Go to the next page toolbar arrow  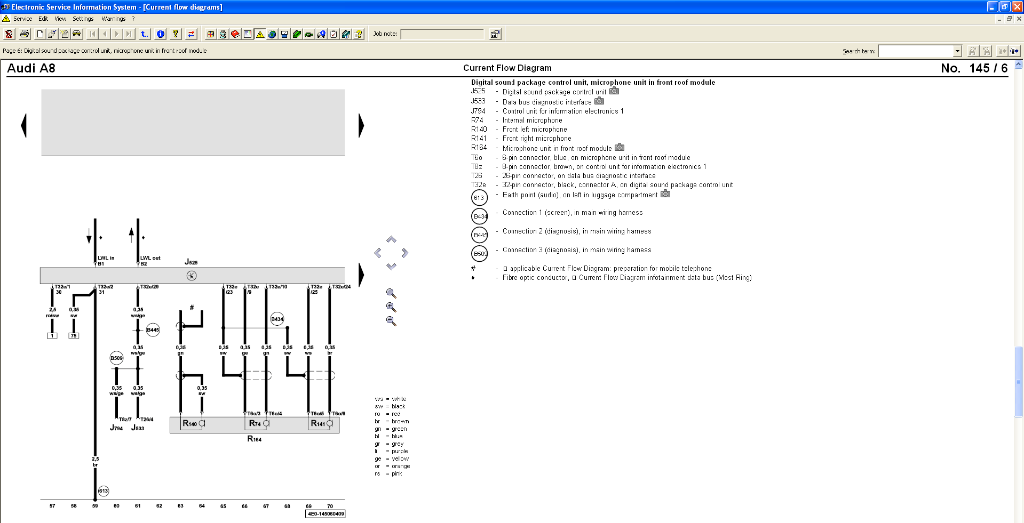pos(118,33)
